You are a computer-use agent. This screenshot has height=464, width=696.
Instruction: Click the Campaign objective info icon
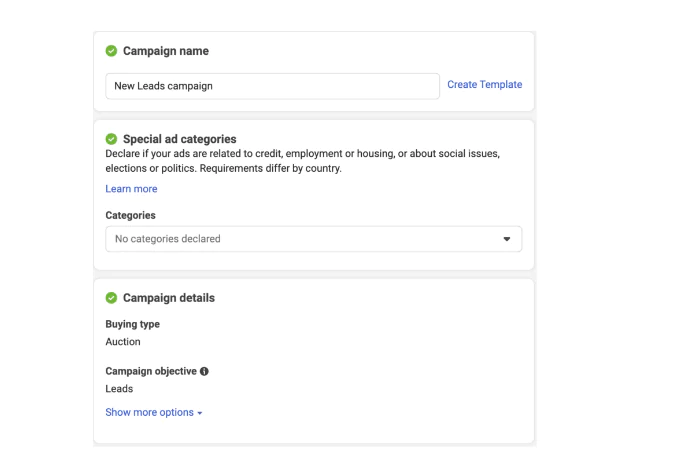(x=205, y=372)
